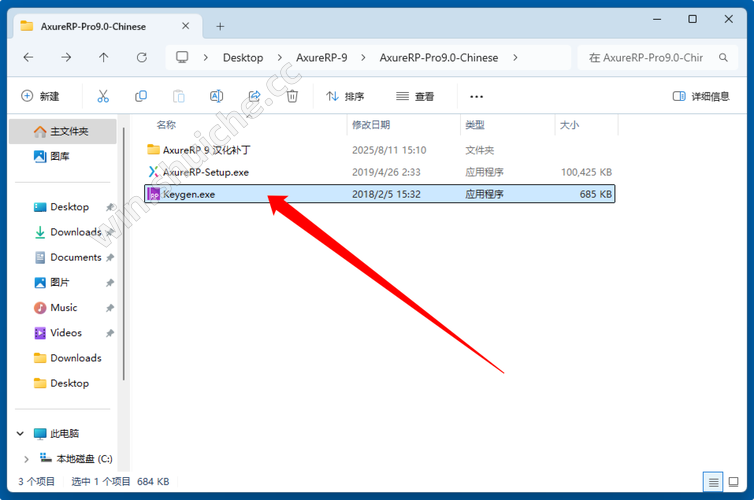Open pinned Downloads with green arrow

pyautogui.click(x=75, y=232)
